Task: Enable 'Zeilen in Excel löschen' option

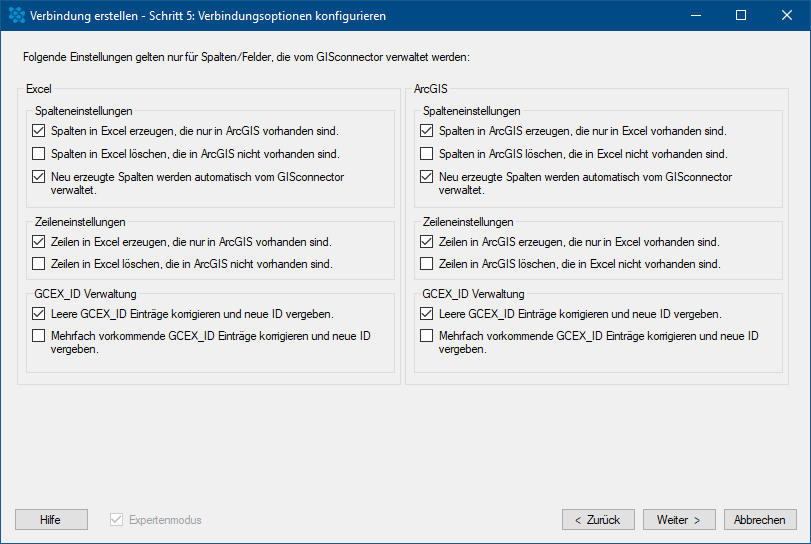Action: (38, 264)
